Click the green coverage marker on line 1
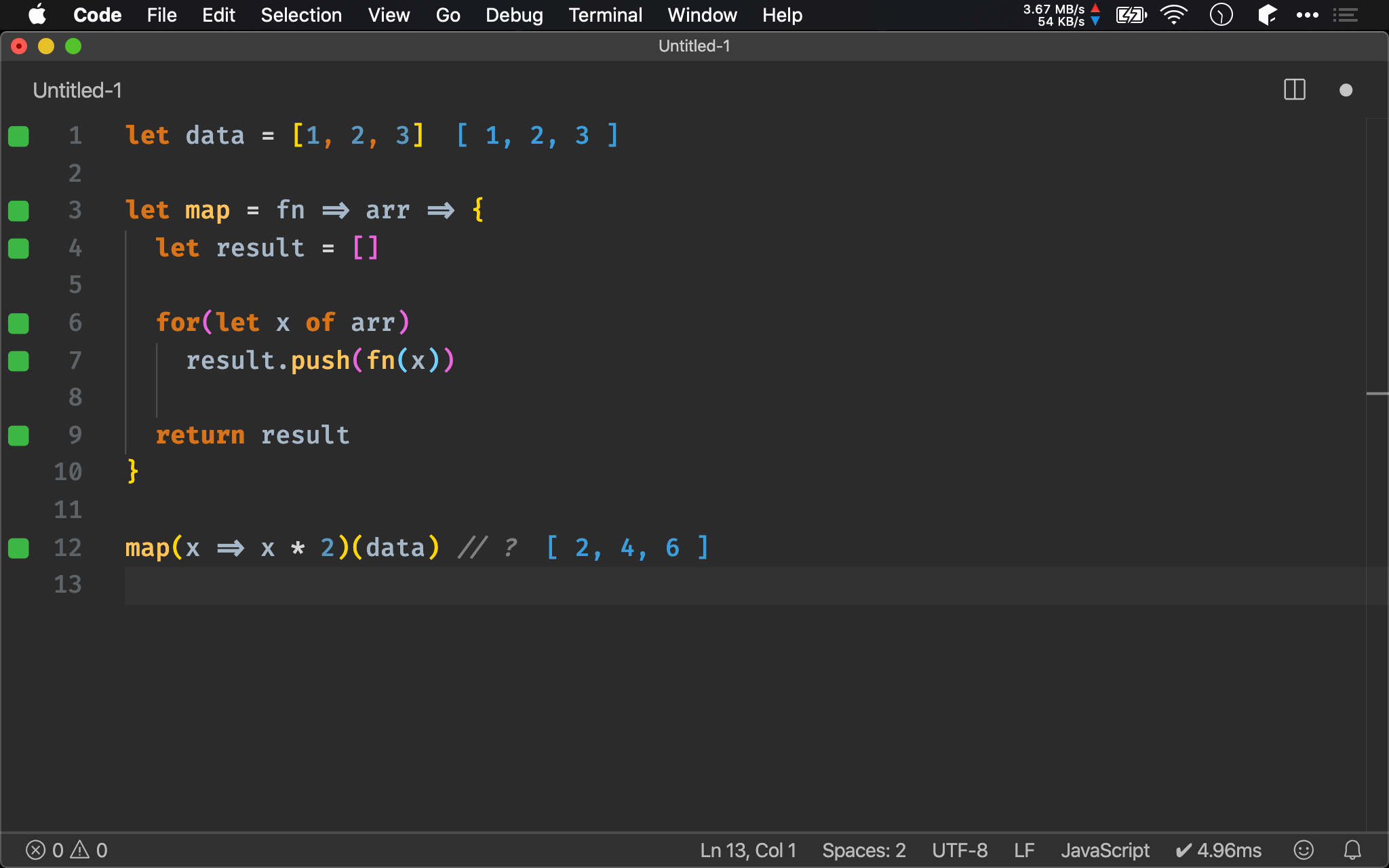 18,136
